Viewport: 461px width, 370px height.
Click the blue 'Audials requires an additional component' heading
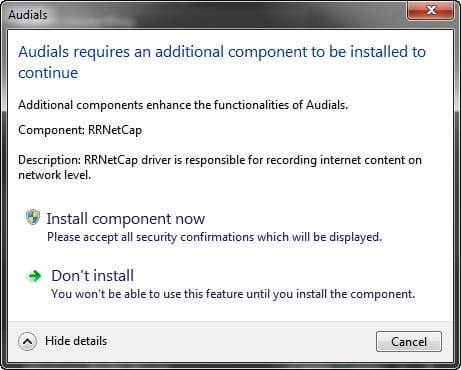pos(222,62)
